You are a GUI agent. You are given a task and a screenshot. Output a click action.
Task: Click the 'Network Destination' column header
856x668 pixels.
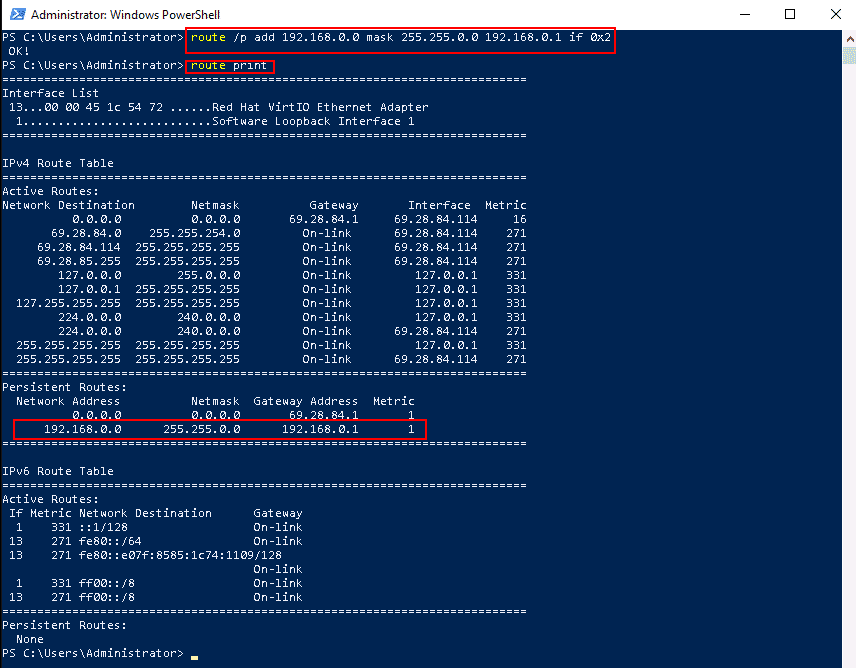point(68,205)
